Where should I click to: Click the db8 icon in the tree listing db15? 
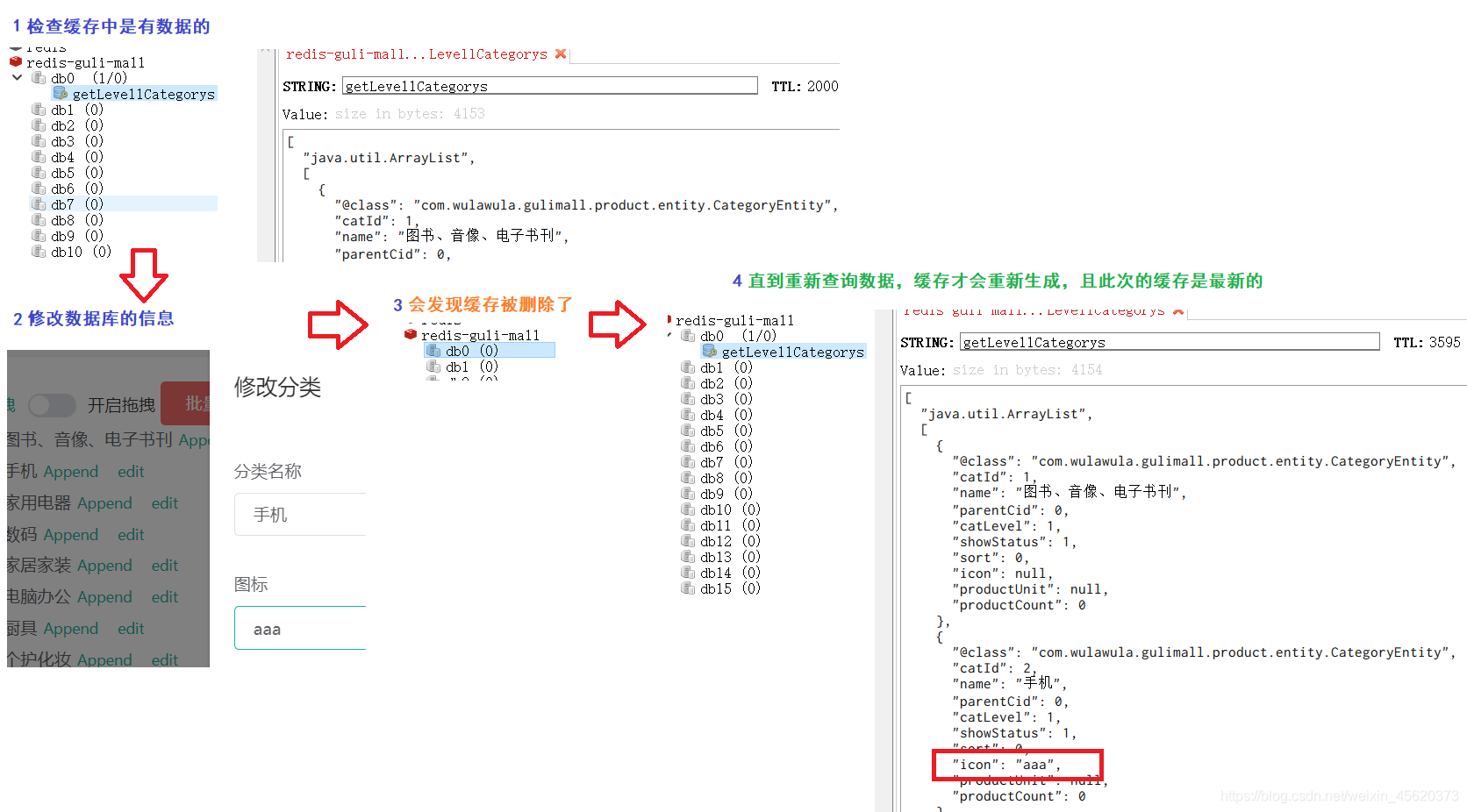(x=688, y=478)
